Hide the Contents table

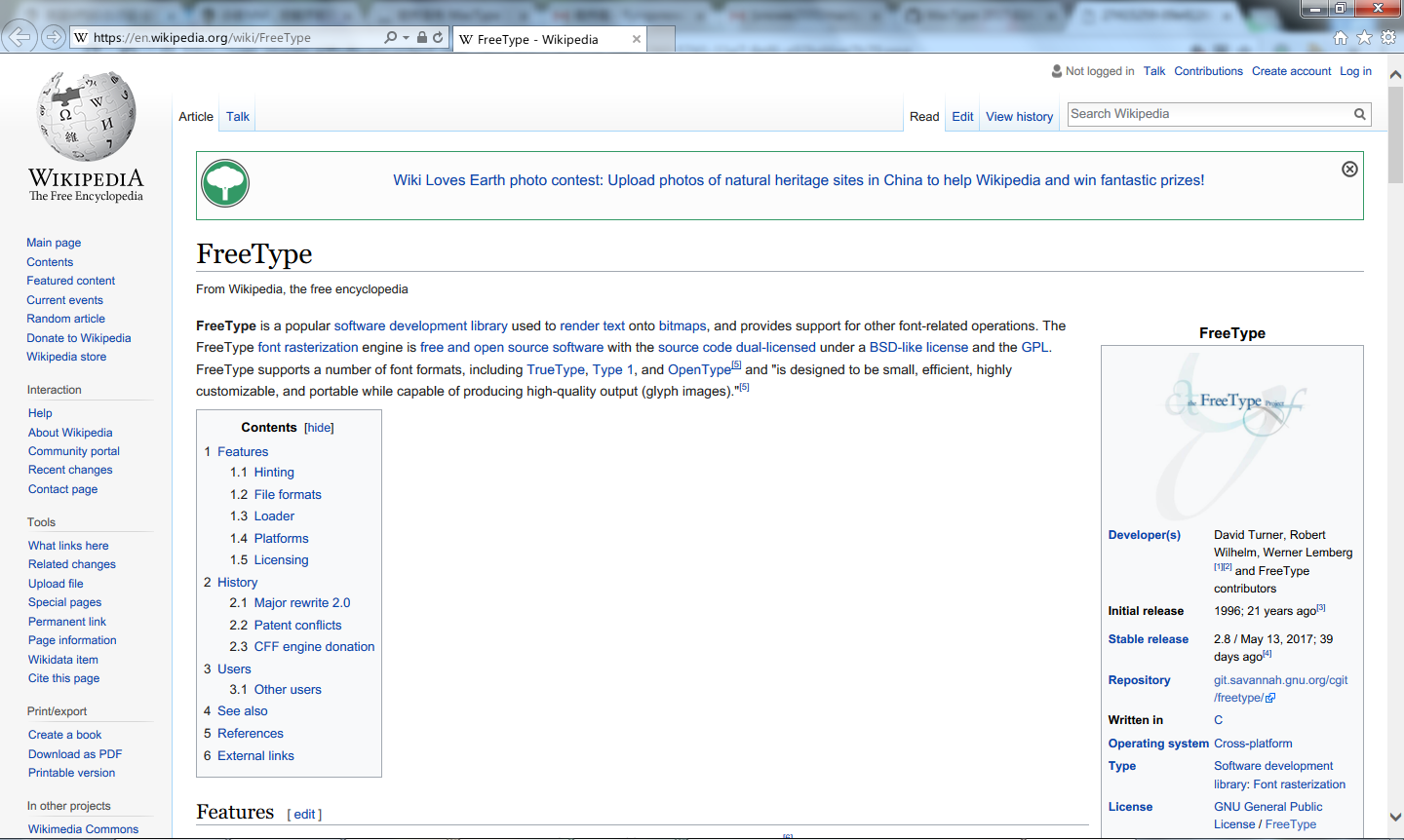pyautogui.click(x=319, y=428)
